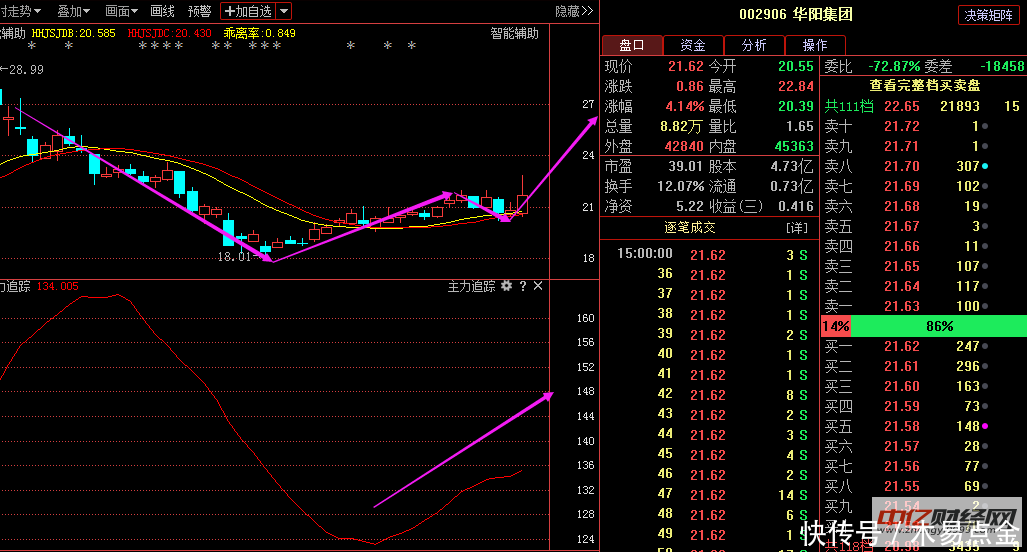Click the S marker on the 15:00:00 trade

coord(802,255)
